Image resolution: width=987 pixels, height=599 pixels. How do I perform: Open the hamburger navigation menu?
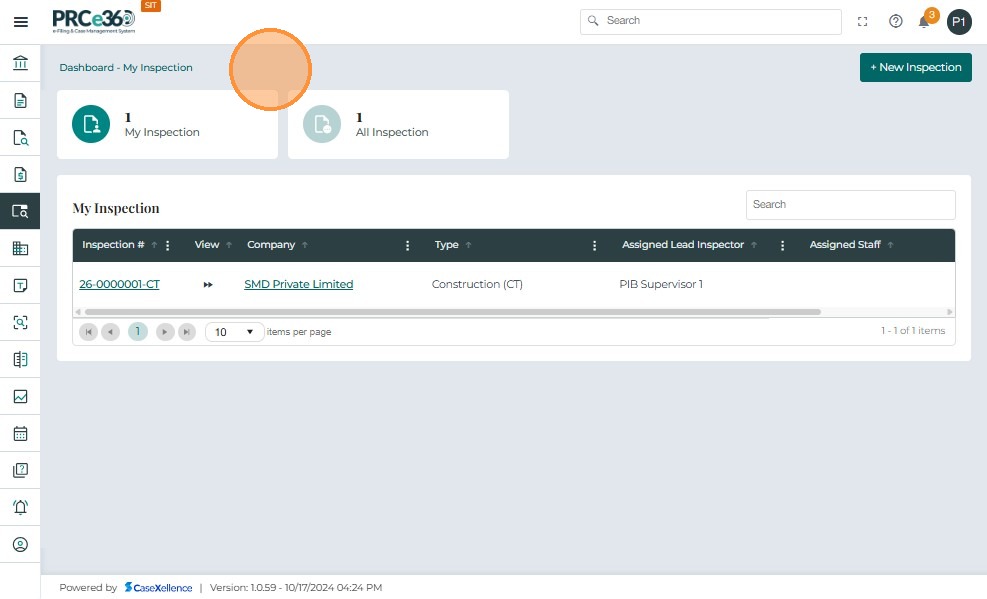[20, 22]
